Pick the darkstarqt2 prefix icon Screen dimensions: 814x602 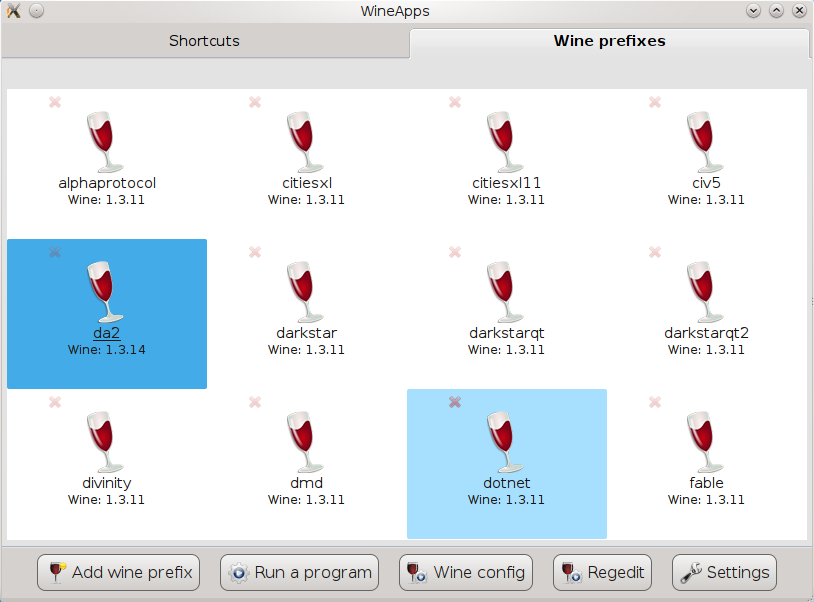point(706,291)
